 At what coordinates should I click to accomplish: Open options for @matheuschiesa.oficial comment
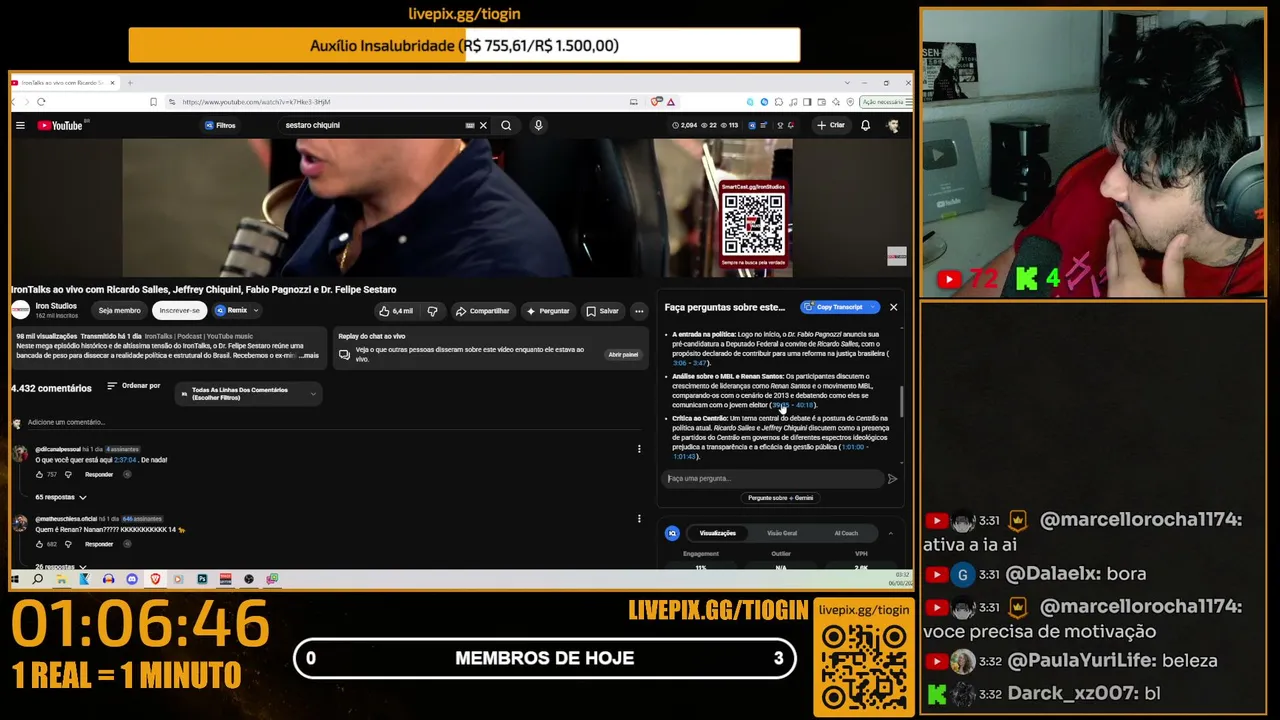(639, 519)
